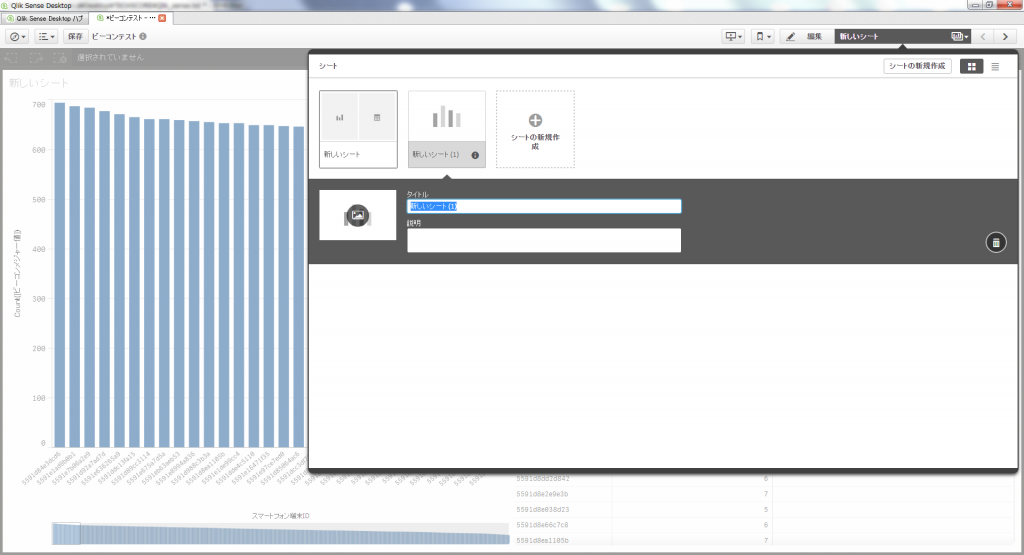Open the bookmarks dropdown
The height and width of the screenshot is (555, 1024).
[x=763, y=37]
